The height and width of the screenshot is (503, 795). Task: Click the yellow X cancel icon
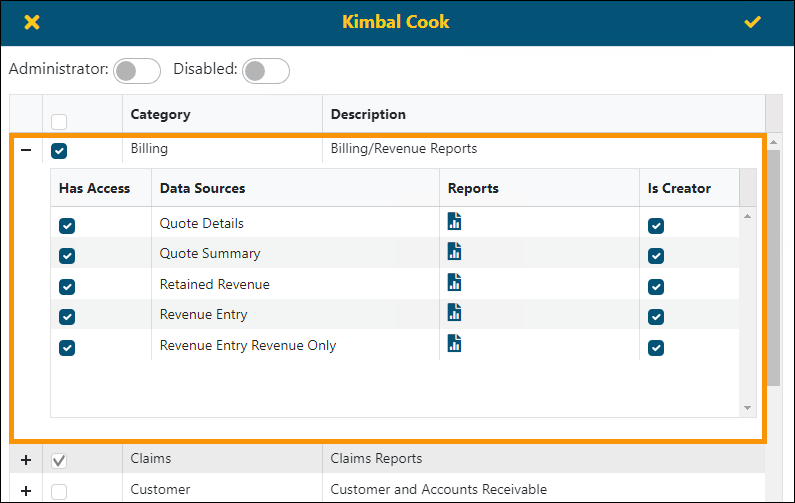[32, 22]
